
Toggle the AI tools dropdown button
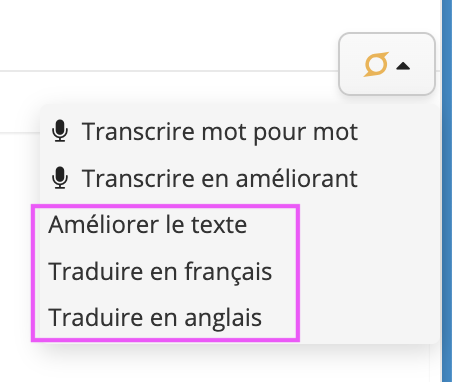click(x=387, y=64)
